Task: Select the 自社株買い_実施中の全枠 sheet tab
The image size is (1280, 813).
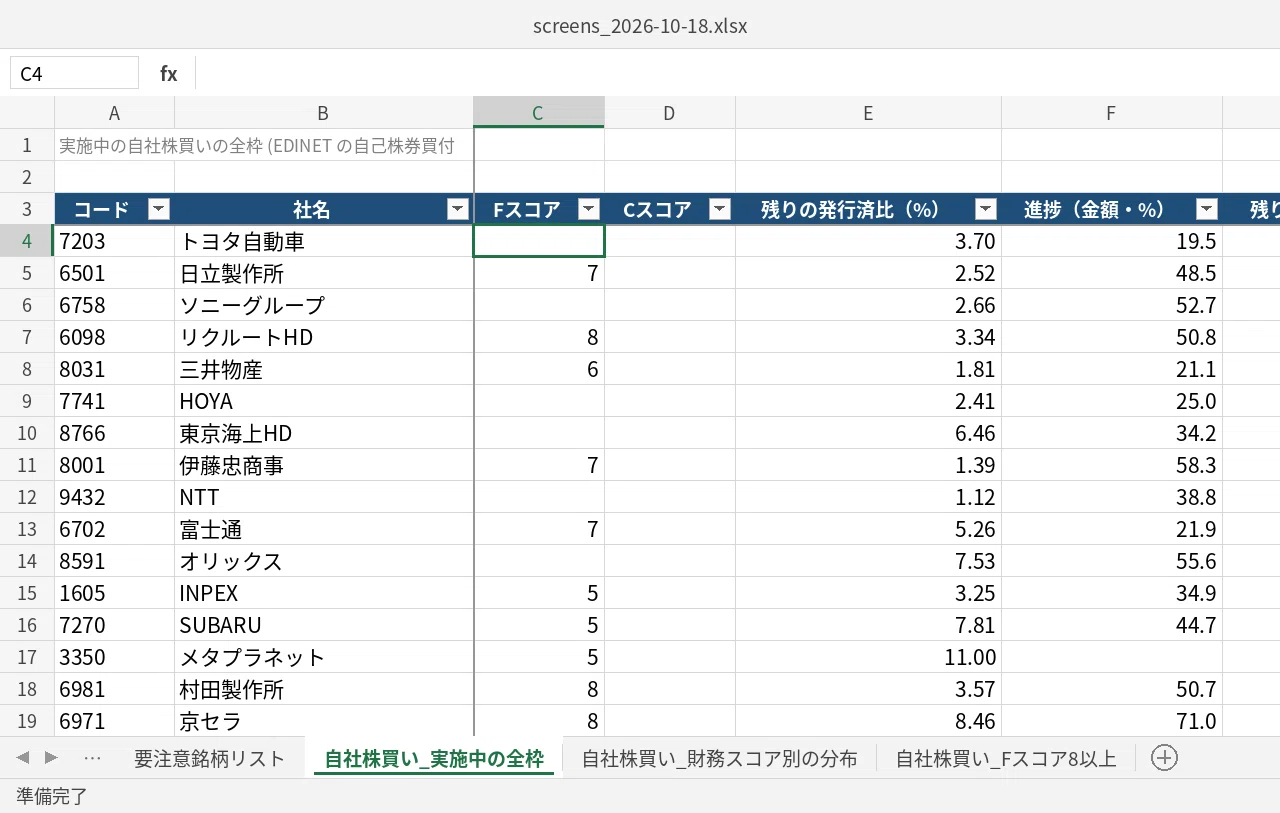Action: coord(434,758)
